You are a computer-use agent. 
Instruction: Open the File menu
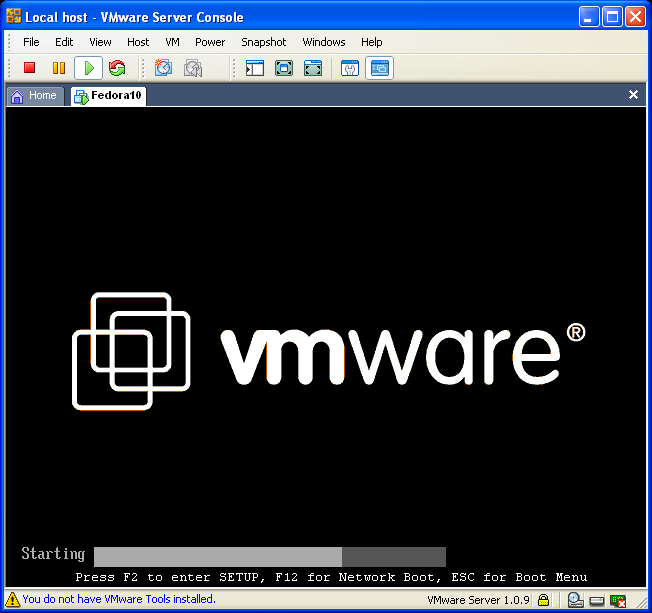pyautogui.click(x=31, y=42)
